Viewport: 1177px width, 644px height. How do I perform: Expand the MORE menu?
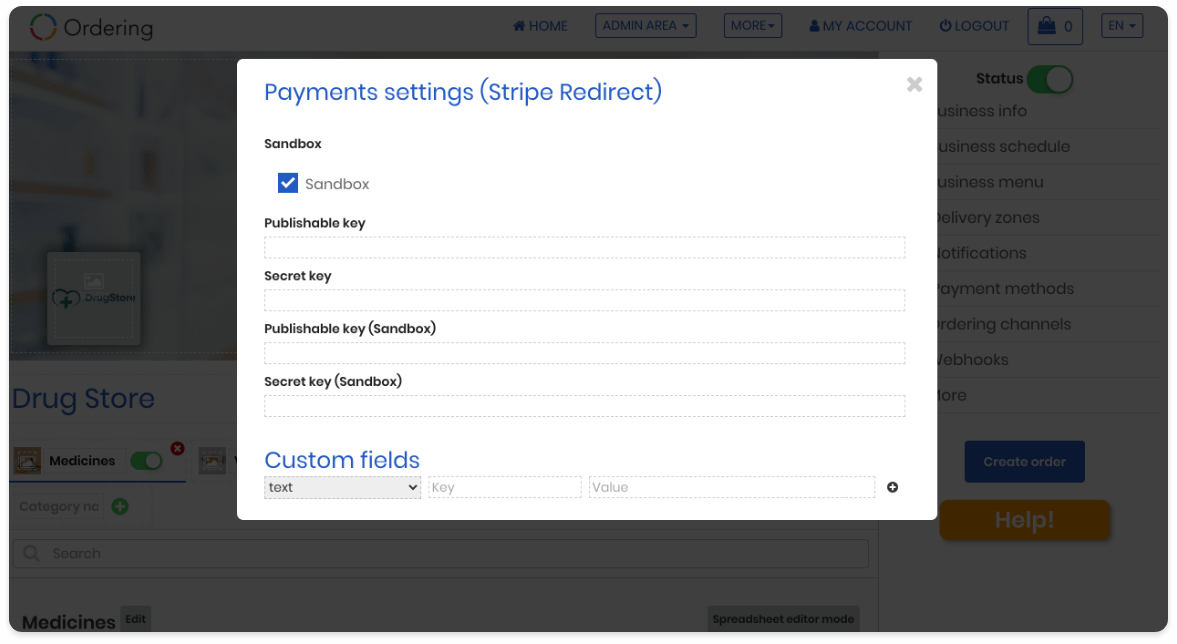tap(753, 26)
